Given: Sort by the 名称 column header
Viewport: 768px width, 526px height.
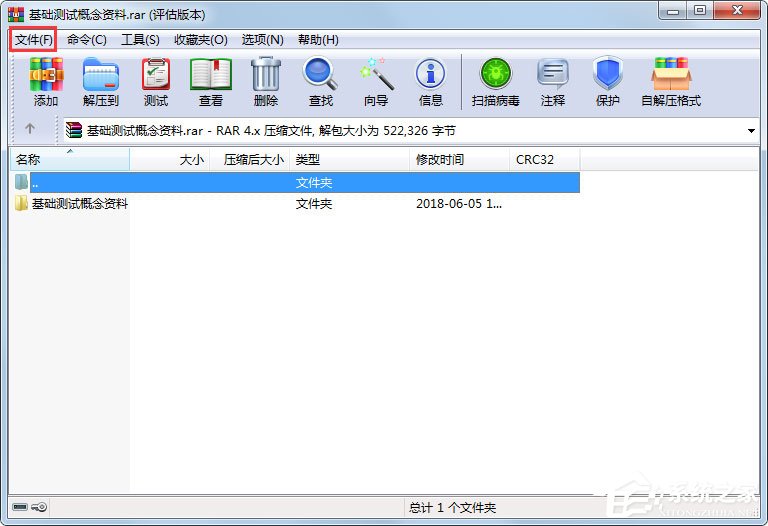Looking at the screenshot, I should [x=70, y=159].
